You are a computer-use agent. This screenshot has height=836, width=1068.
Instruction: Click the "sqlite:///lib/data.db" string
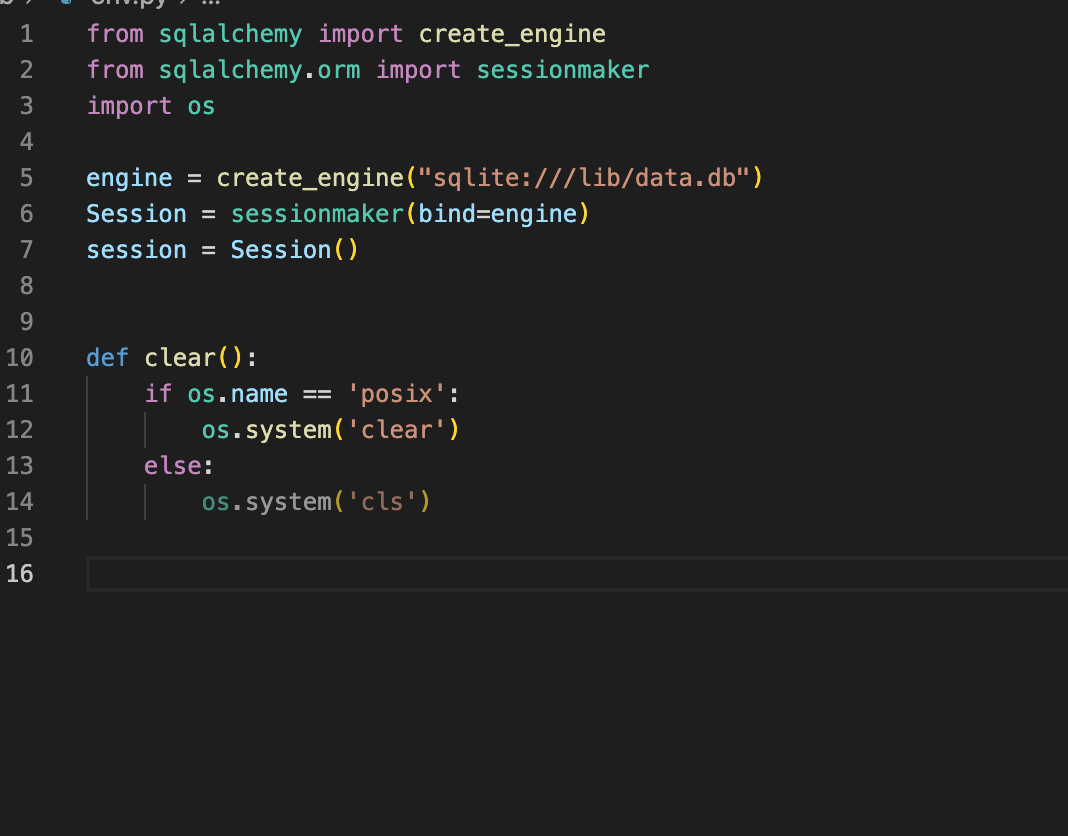[584, 178]
